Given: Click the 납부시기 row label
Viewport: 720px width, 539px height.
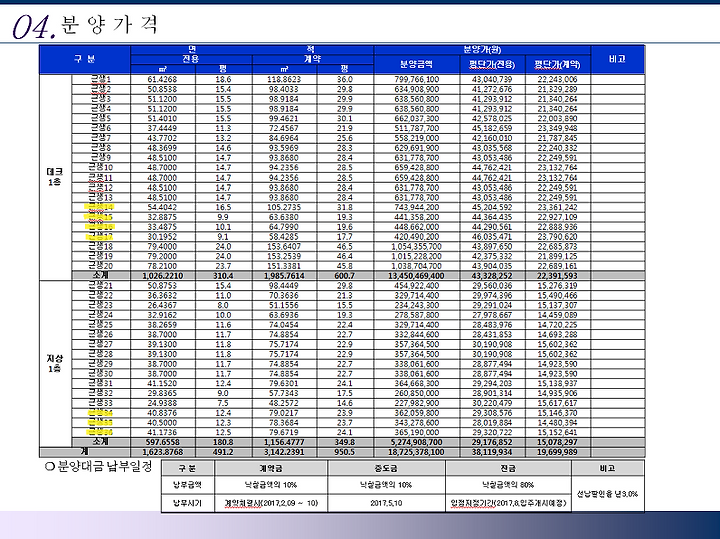Looking at the screenshot, I should coord(187,503).
